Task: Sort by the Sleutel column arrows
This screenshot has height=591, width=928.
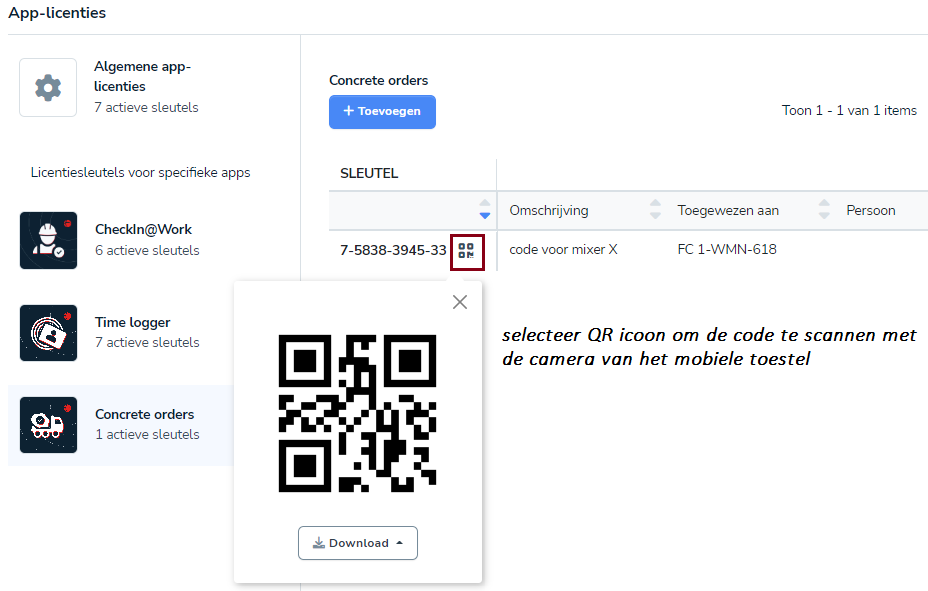Action: [x=485, y=209]
